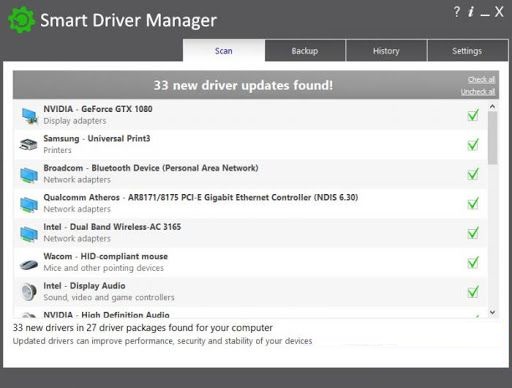The height and width of the screenshot is (388, 512).
Task: Click the driver list scroll down arrow
Action: [x=492, y=312]
